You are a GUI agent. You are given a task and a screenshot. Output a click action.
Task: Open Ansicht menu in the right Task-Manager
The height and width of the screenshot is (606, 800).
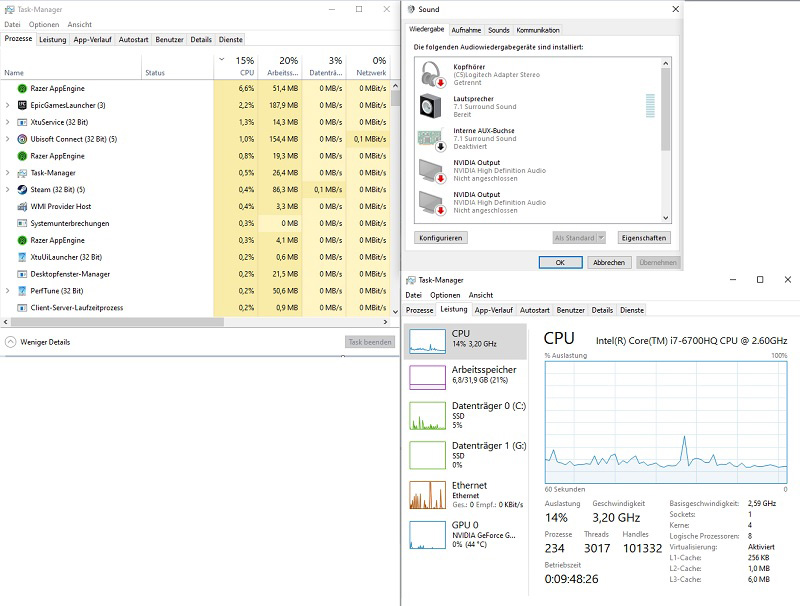point(481,295)
